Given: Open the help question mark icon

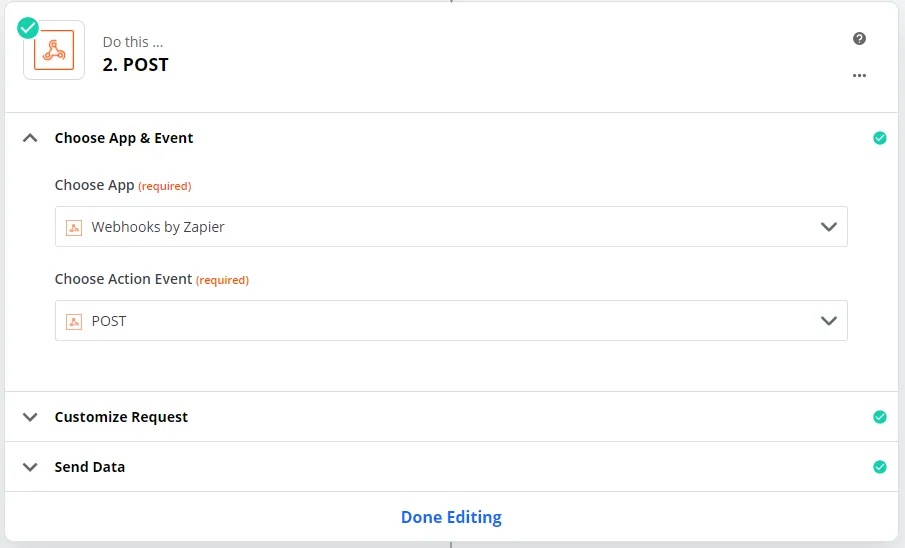Looking at the screenshot, I should point(859,39).
